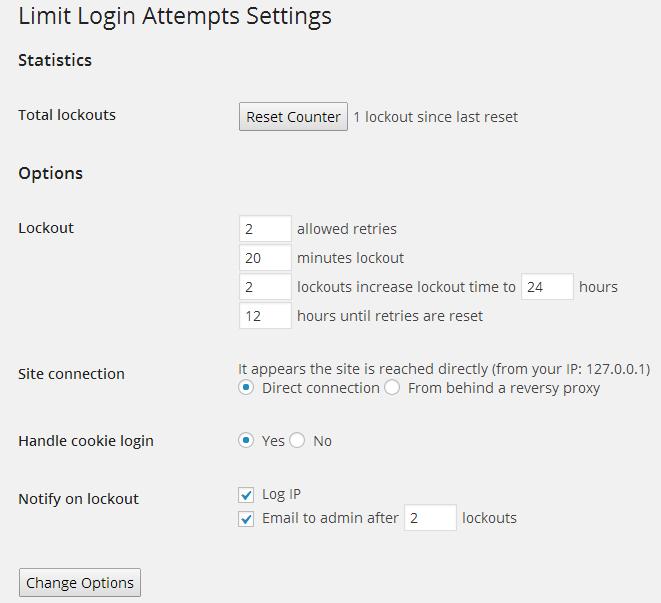
Task: Click the Email to admin after label
Action: [330, 518]
